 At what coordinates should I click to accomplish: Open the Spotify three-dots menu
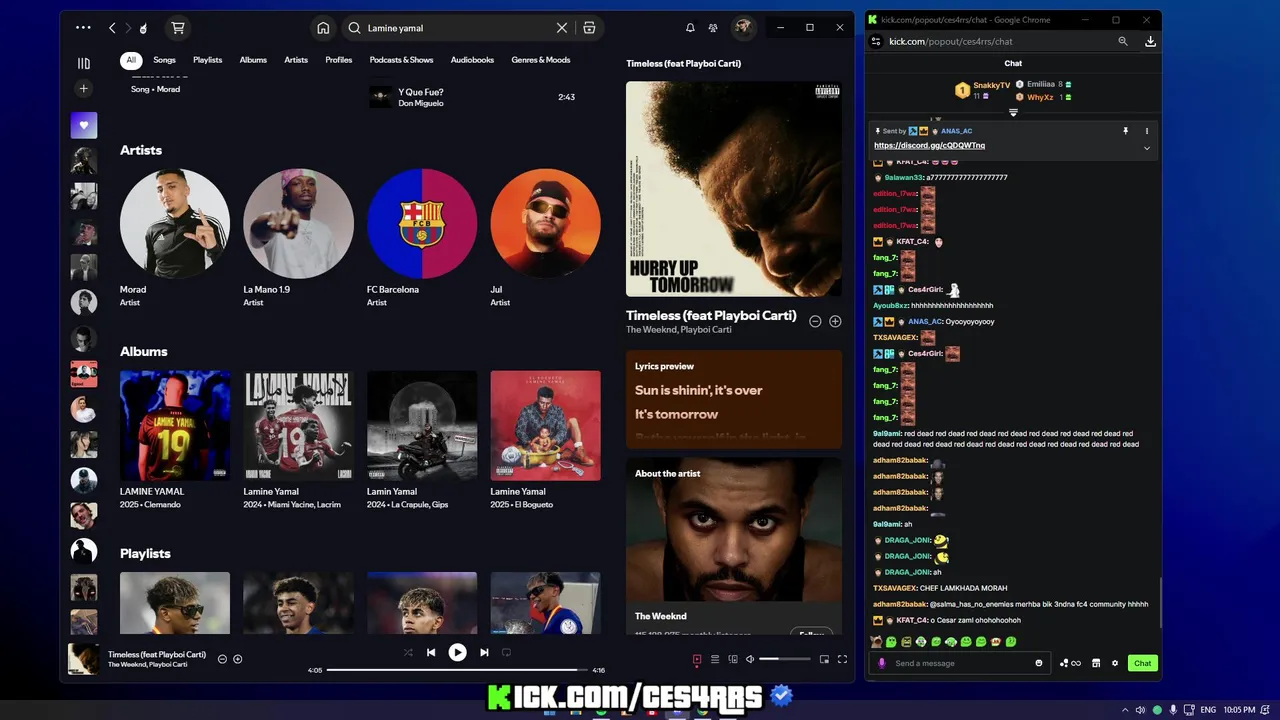pyautogui.click(x=83, y=28)
